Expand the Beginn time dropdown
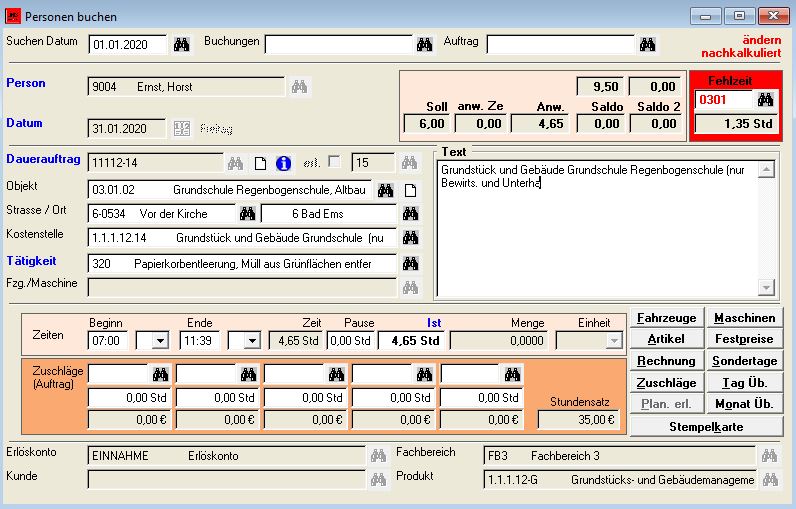This screenshot has width=796, height=509. coord(159,341)
